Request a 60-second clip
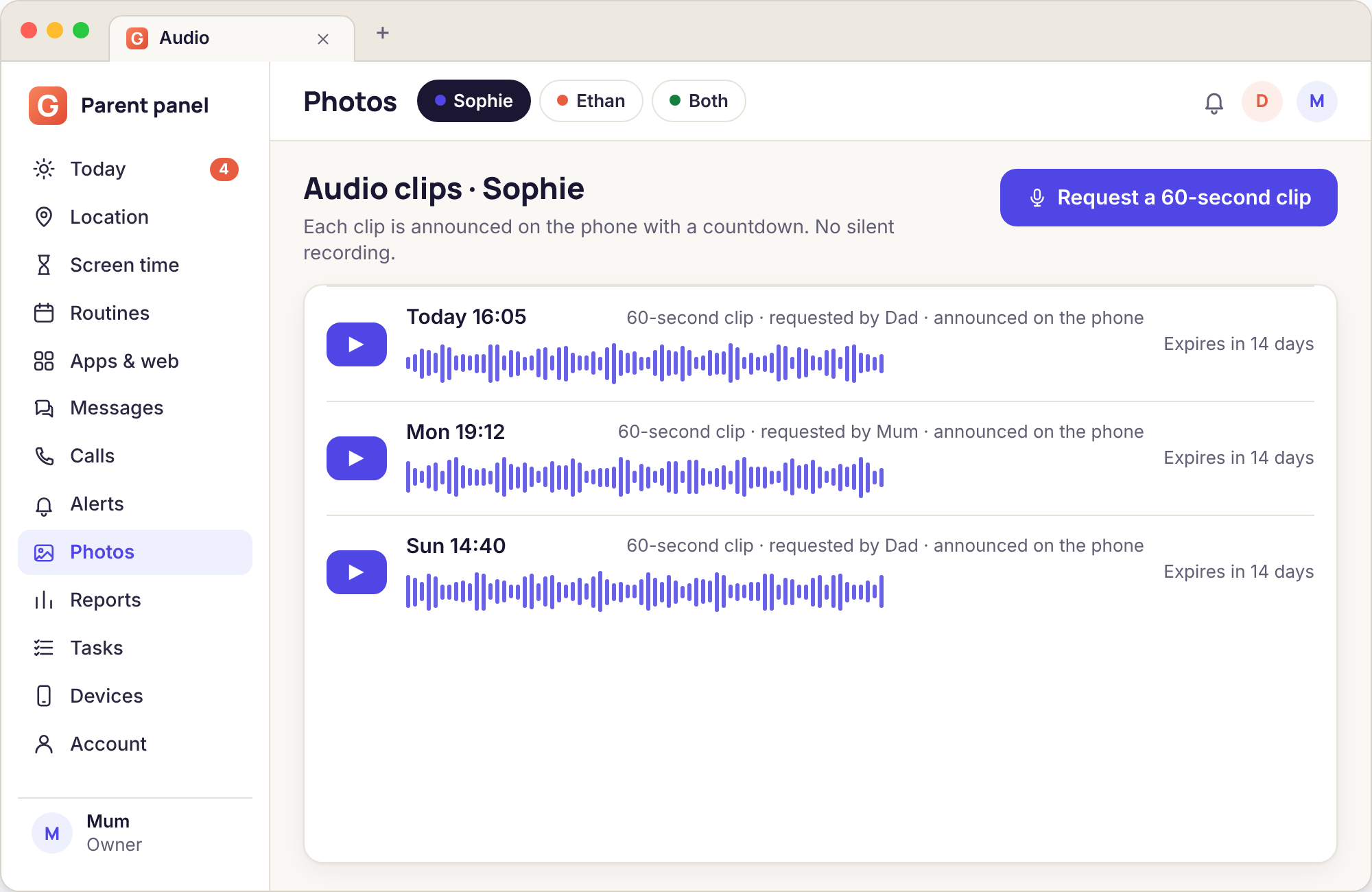Screen dimensions: 1372x892 pyautogui.click(x=1169, y=198)
